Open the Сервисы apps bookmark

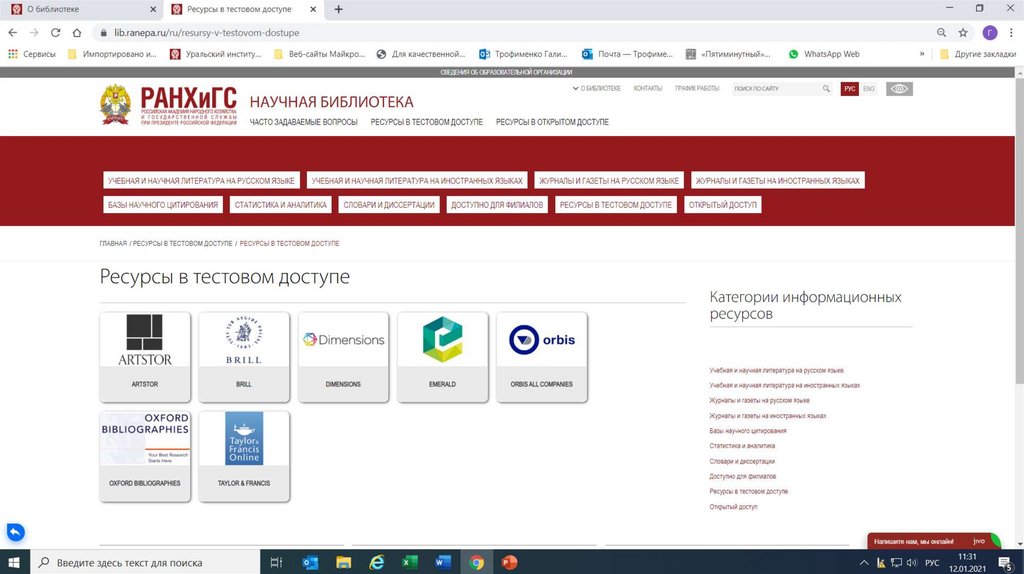point(31,54)
